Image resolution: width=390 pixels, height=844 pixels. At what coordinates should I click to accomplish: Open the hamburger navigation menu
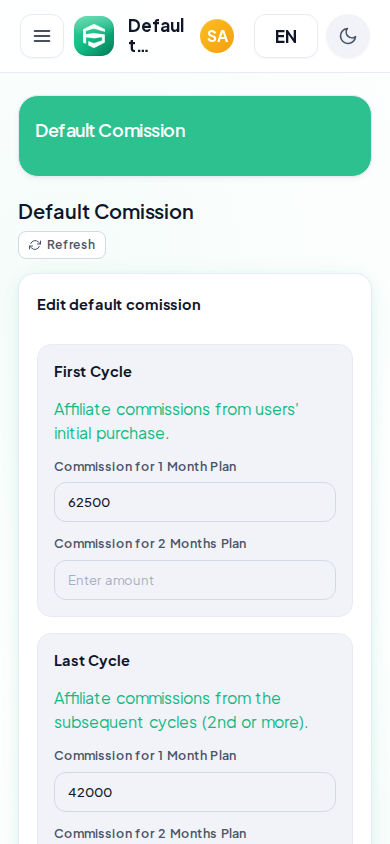42,36
